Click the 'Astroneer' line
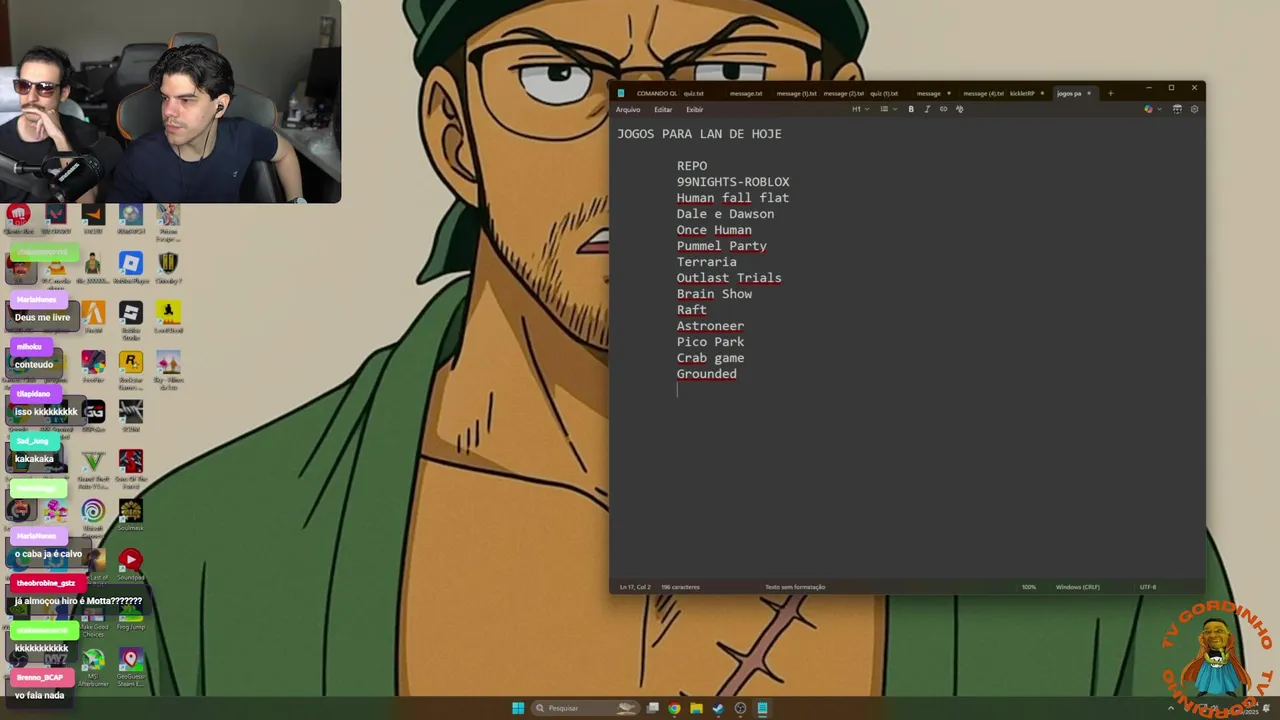 [710, 326]
